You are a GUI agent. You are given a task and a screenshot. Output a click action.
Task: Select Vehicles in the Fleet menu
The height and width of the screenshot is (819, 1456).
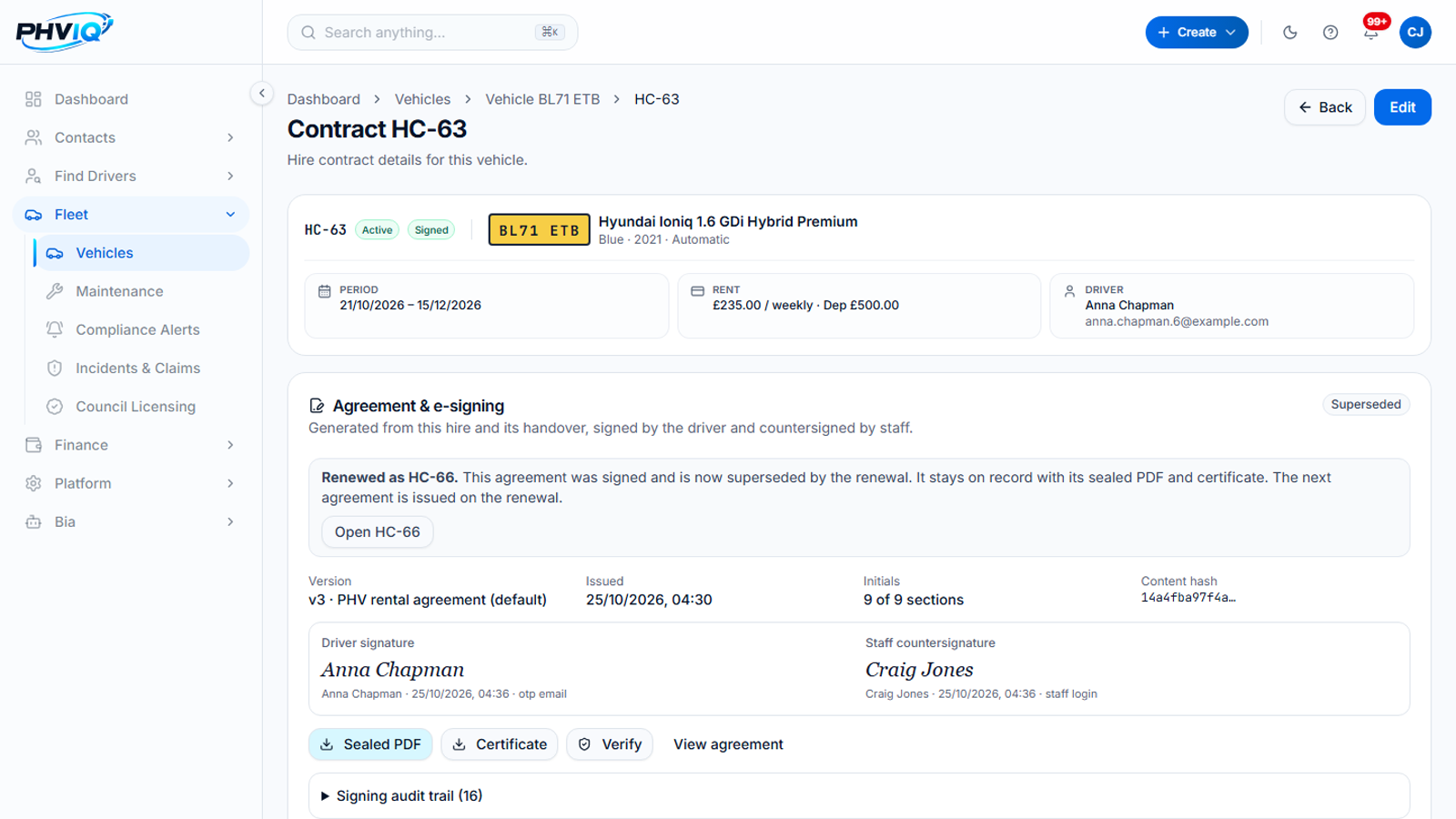(x=142, y=253)
